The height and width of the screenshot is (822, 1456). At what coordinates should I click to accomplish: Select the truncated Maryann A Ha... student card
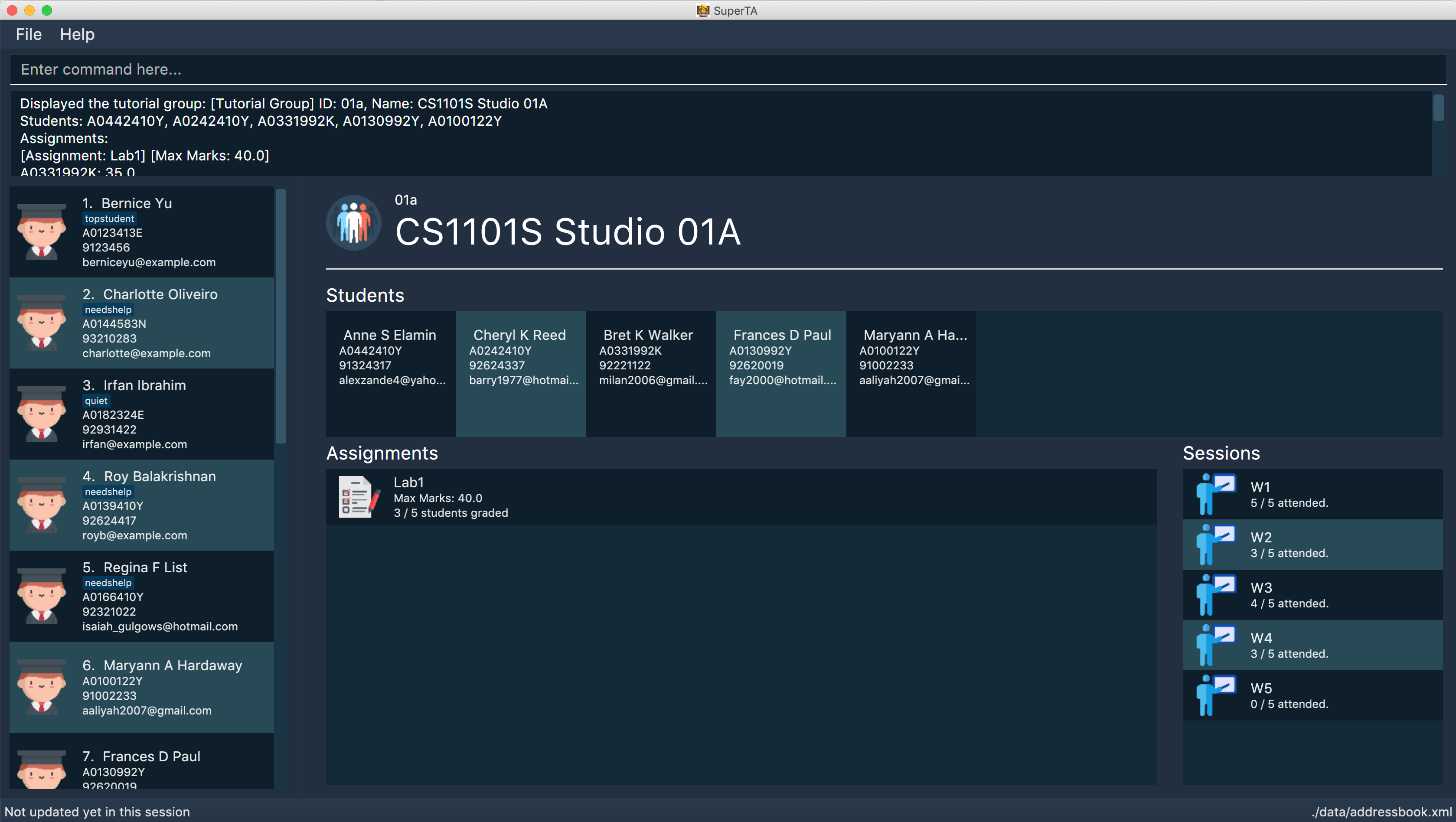pyautogui.click(x=911, y=374)
